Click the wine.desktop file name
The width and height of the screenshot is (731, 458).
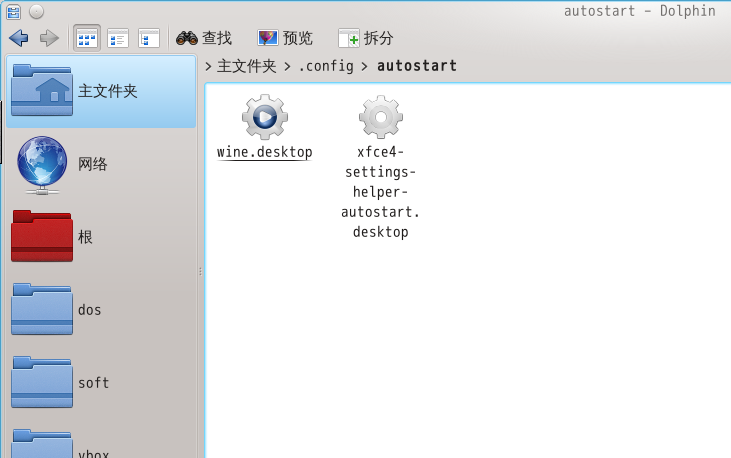pos(264,153)
